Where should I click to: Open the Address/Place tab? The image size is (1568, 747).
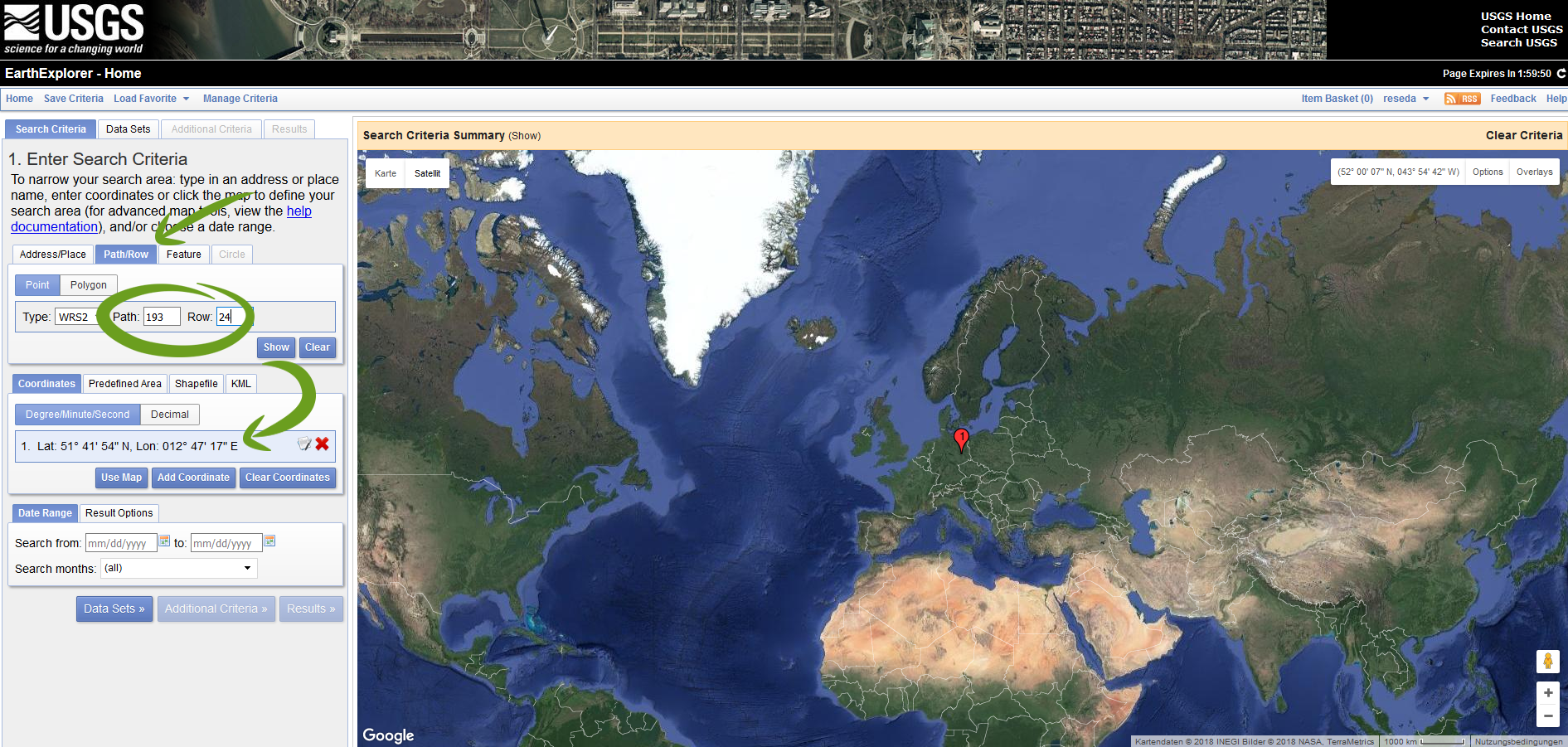pyautogui.click(x=52, y=255)
